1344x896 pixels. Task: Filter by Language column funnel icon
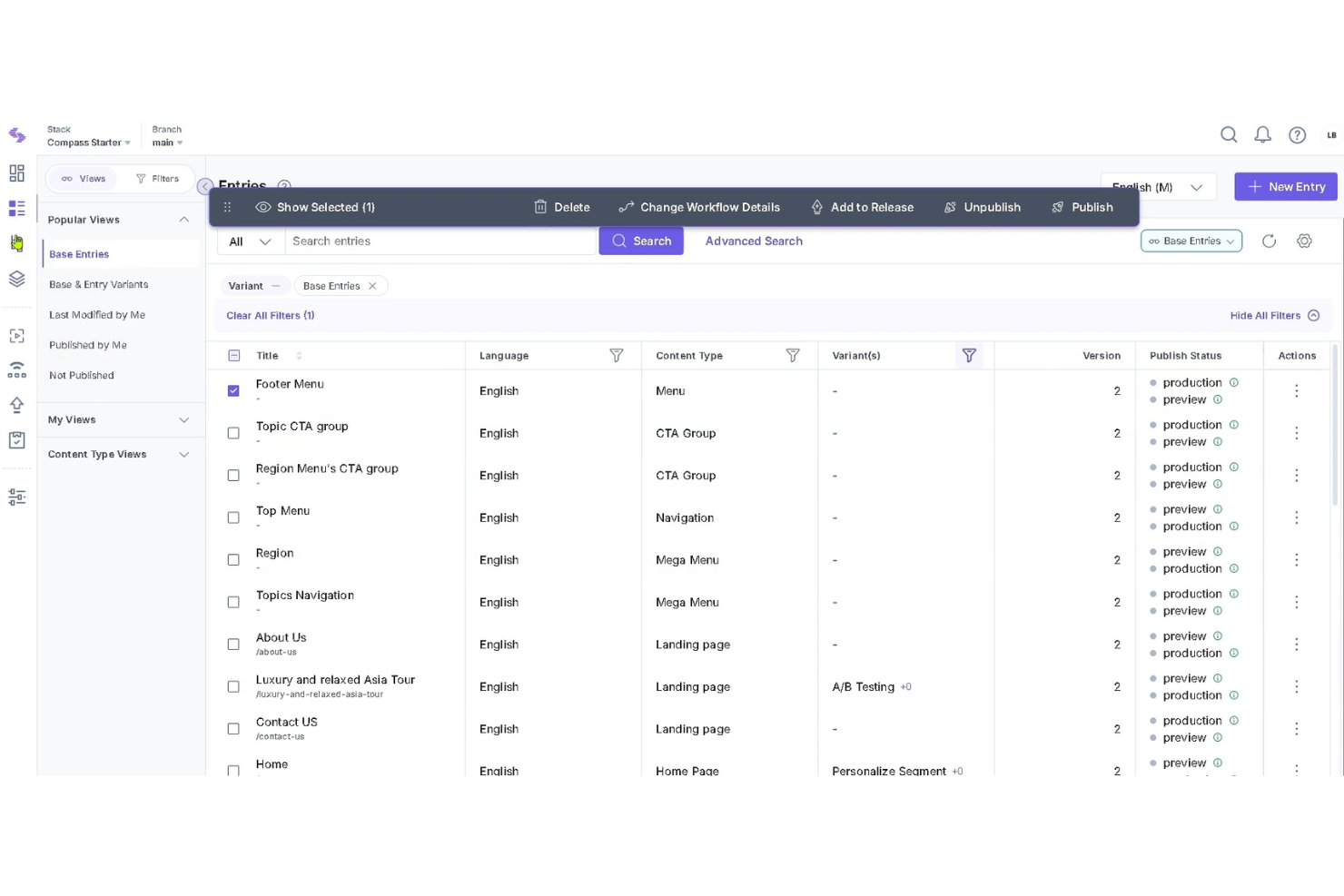click(x=617, y=356)
